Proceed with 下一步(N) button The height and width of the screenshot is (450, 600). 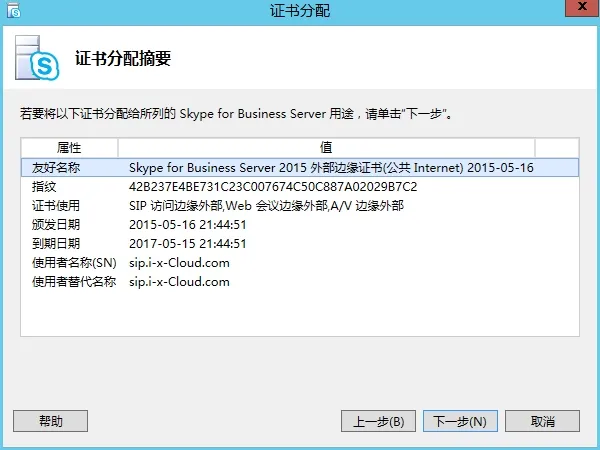click(x=461, y=421)
